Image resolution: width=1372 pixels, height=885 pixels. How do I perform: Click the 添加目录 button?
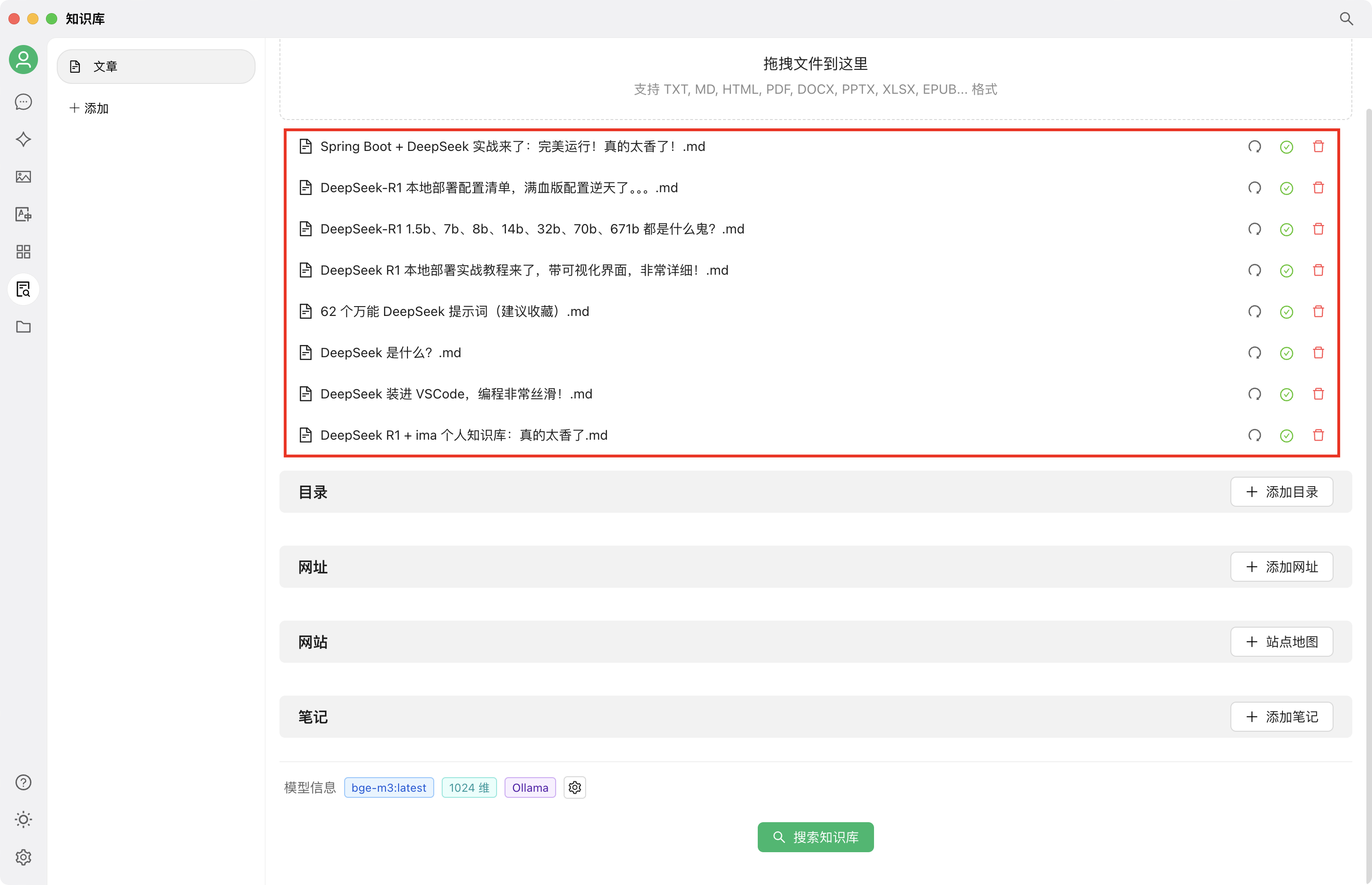click(x=1281, y=492)
